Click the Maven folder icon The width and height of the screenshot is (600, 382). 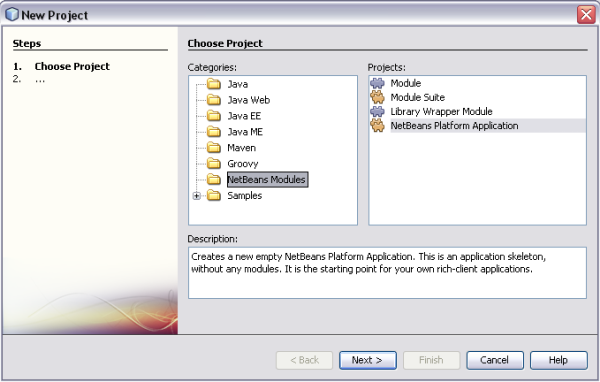[x=214, y=147]
